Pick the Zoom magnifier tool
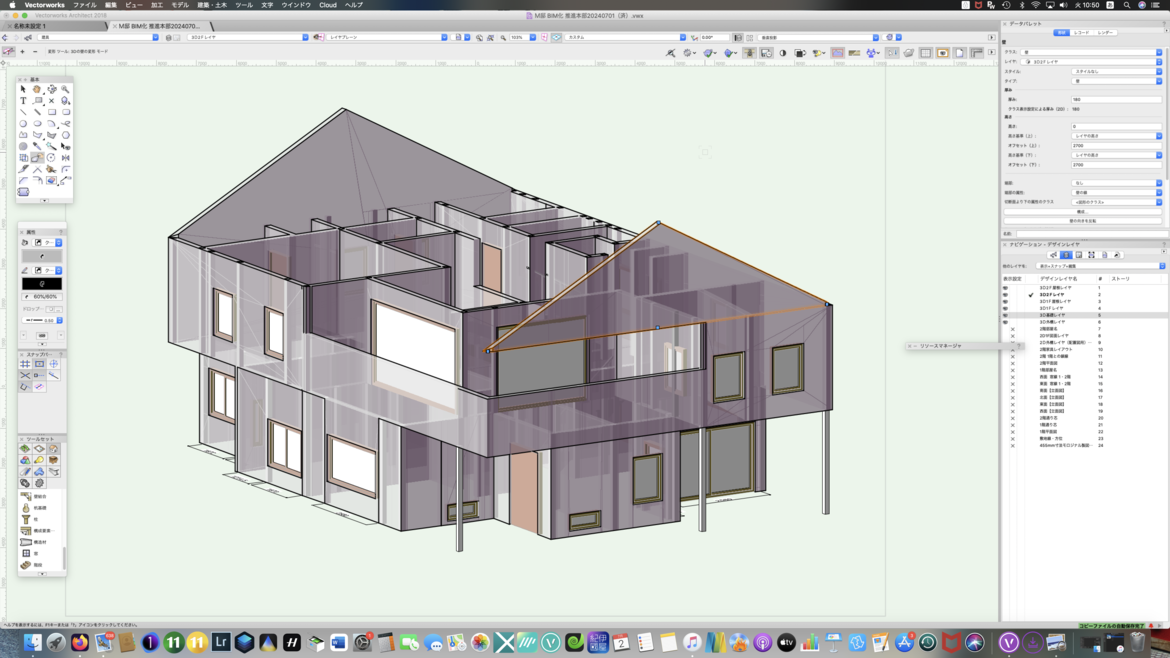 (65, 89)
